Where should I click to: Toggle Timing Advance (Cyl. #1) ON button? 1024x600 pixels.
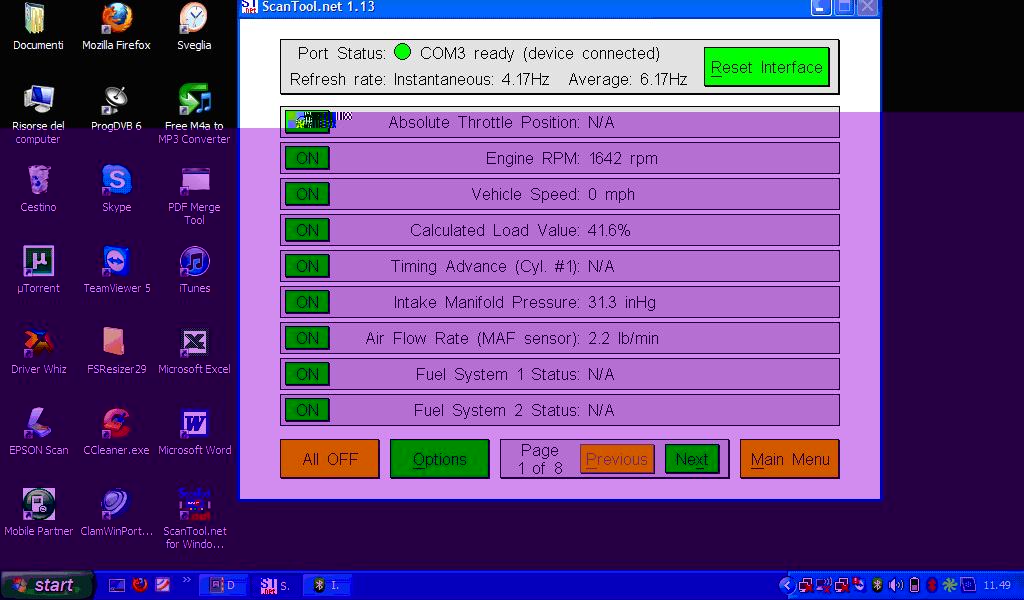point(308,266)
